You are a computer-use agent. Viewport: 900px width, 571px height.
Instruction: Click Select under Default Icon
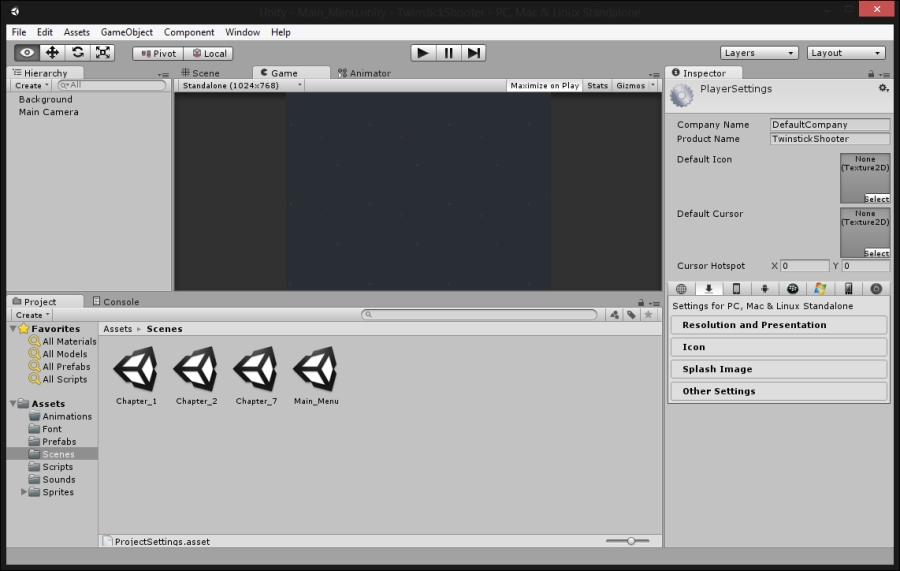pos(876,199)
